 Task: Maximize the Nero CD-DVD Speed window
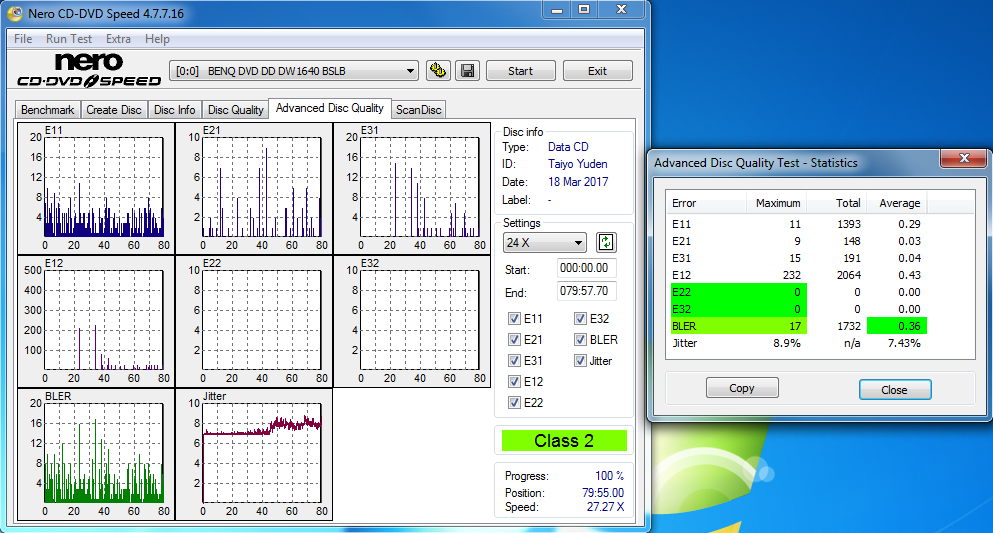point(584,9)
